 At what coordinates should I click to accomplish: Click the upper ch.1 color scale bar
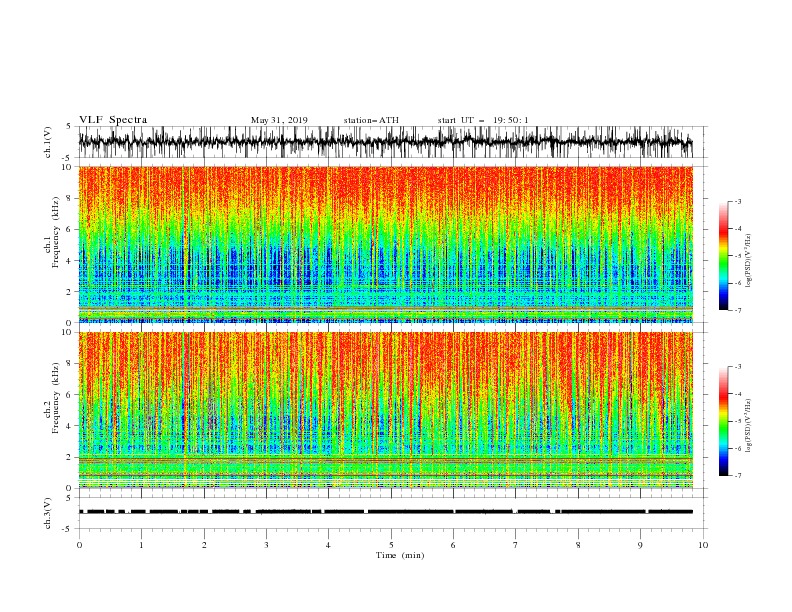723,256
